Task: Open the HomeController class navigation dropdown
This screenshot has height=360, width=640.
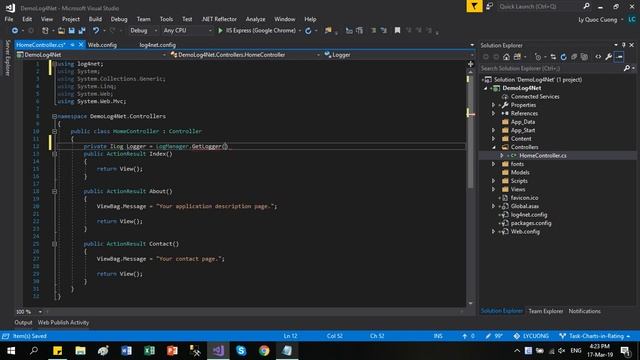Action: click(245, 55)
